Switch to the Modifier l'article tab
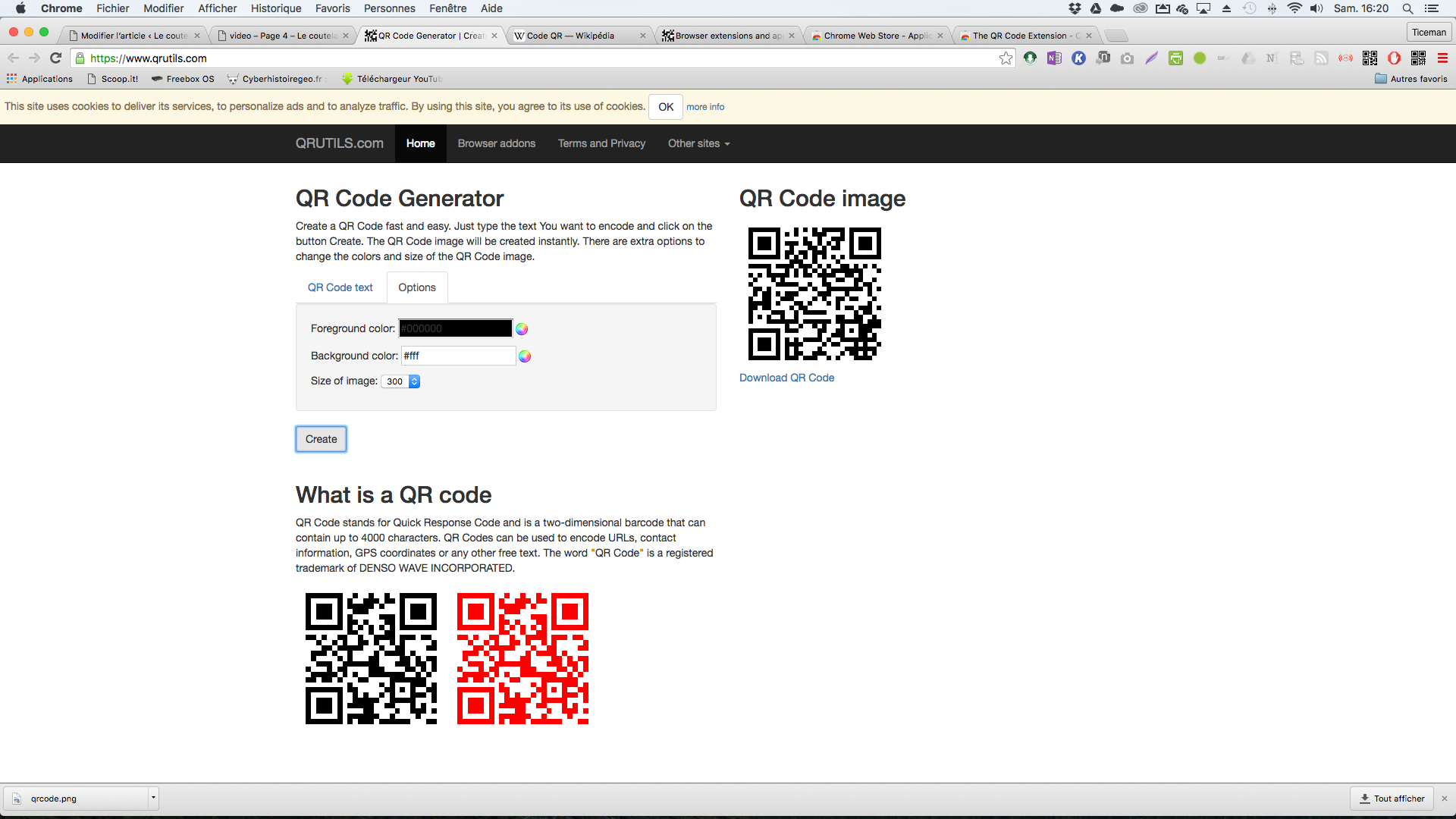The height and width of the screenshot is (819, 1456). [x=133, y=36]
